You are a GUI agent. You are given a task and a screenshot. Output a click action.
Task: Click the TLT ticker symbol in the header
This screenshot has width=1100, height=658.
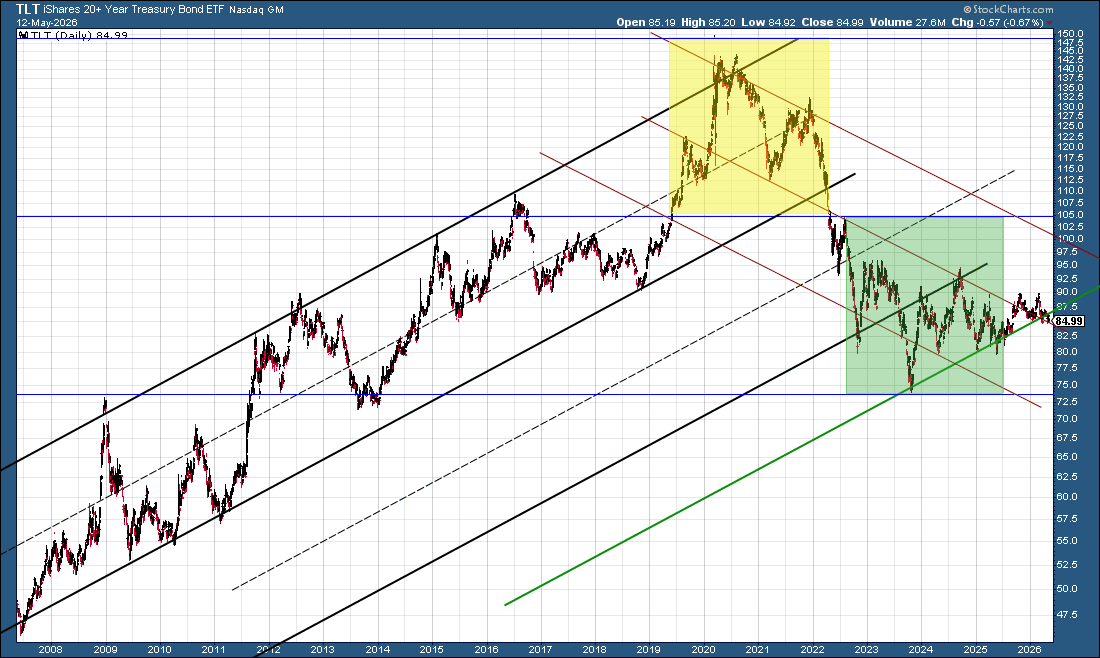point(27,9)
